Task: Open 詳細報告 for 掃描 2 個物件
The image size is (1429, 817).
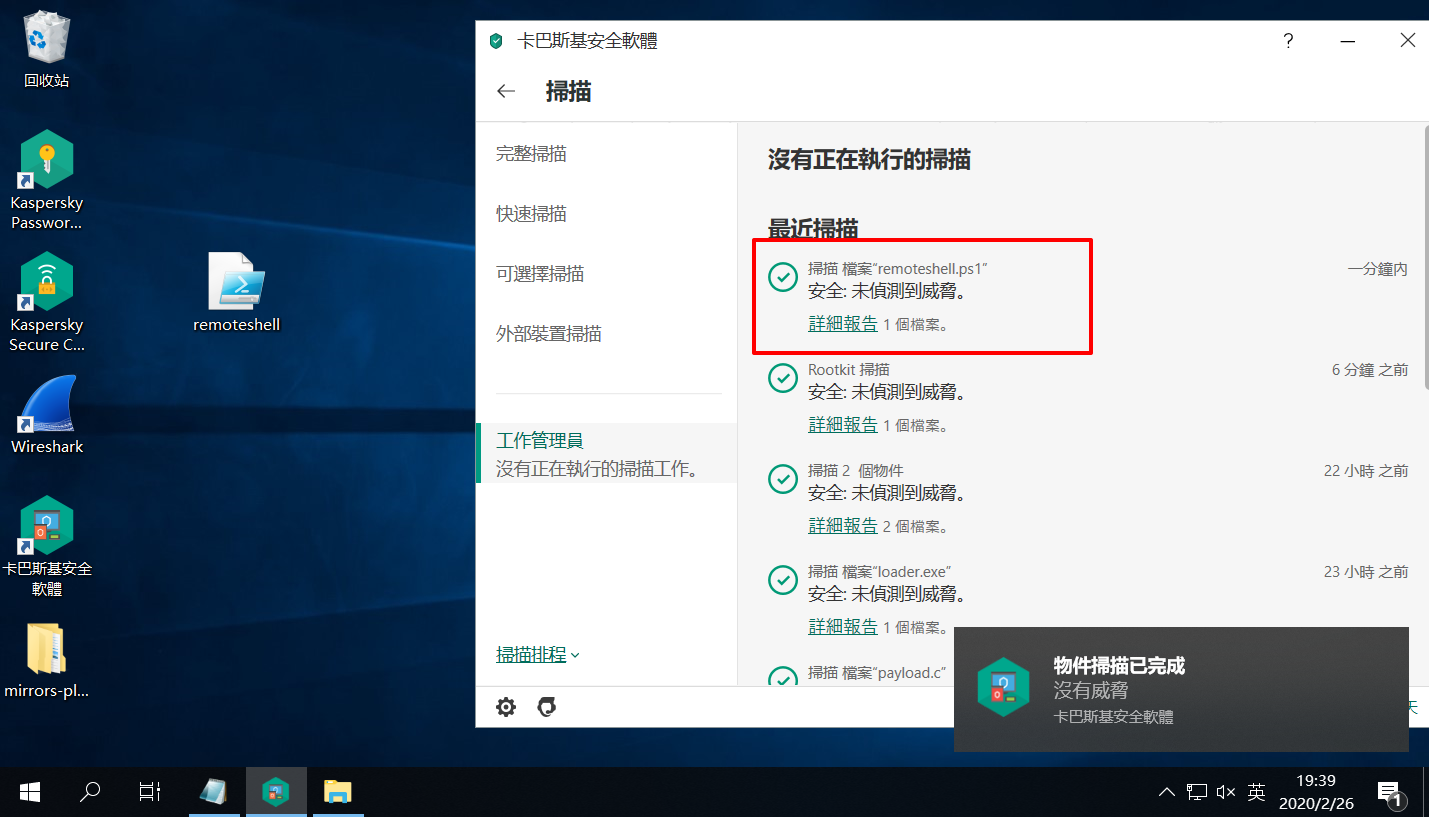Action: pos(843,526)
